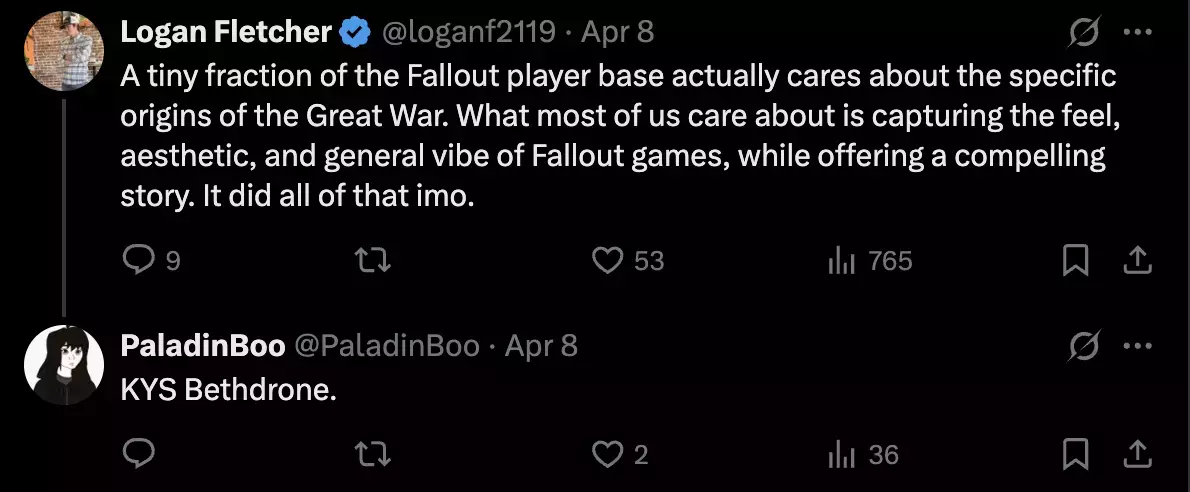
Task: Open more options menu on Logan's tweet
Action: 1137,33
